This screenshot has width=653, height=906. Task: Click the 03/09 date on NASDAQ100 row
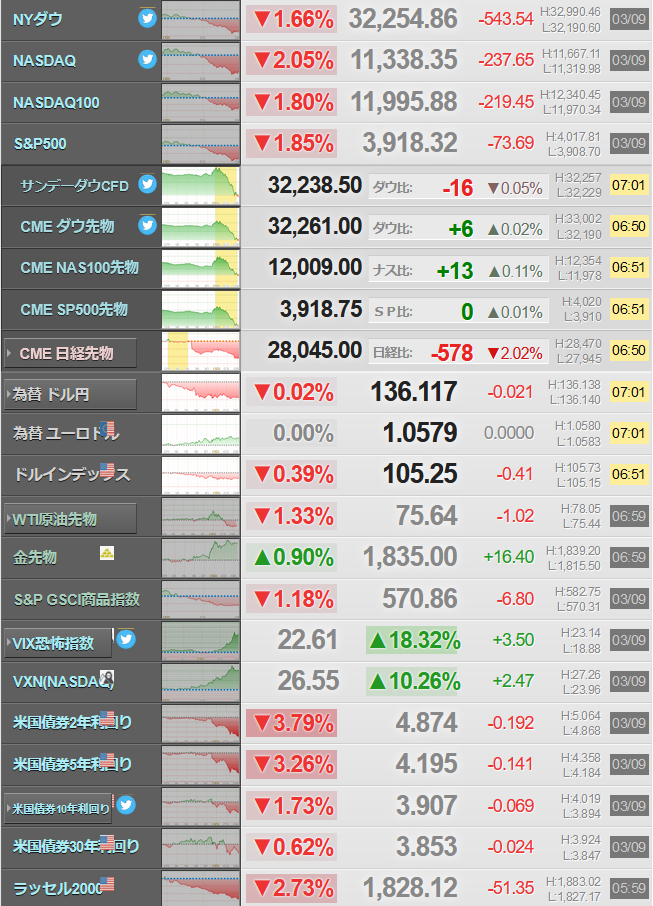(x=629, y=102)
